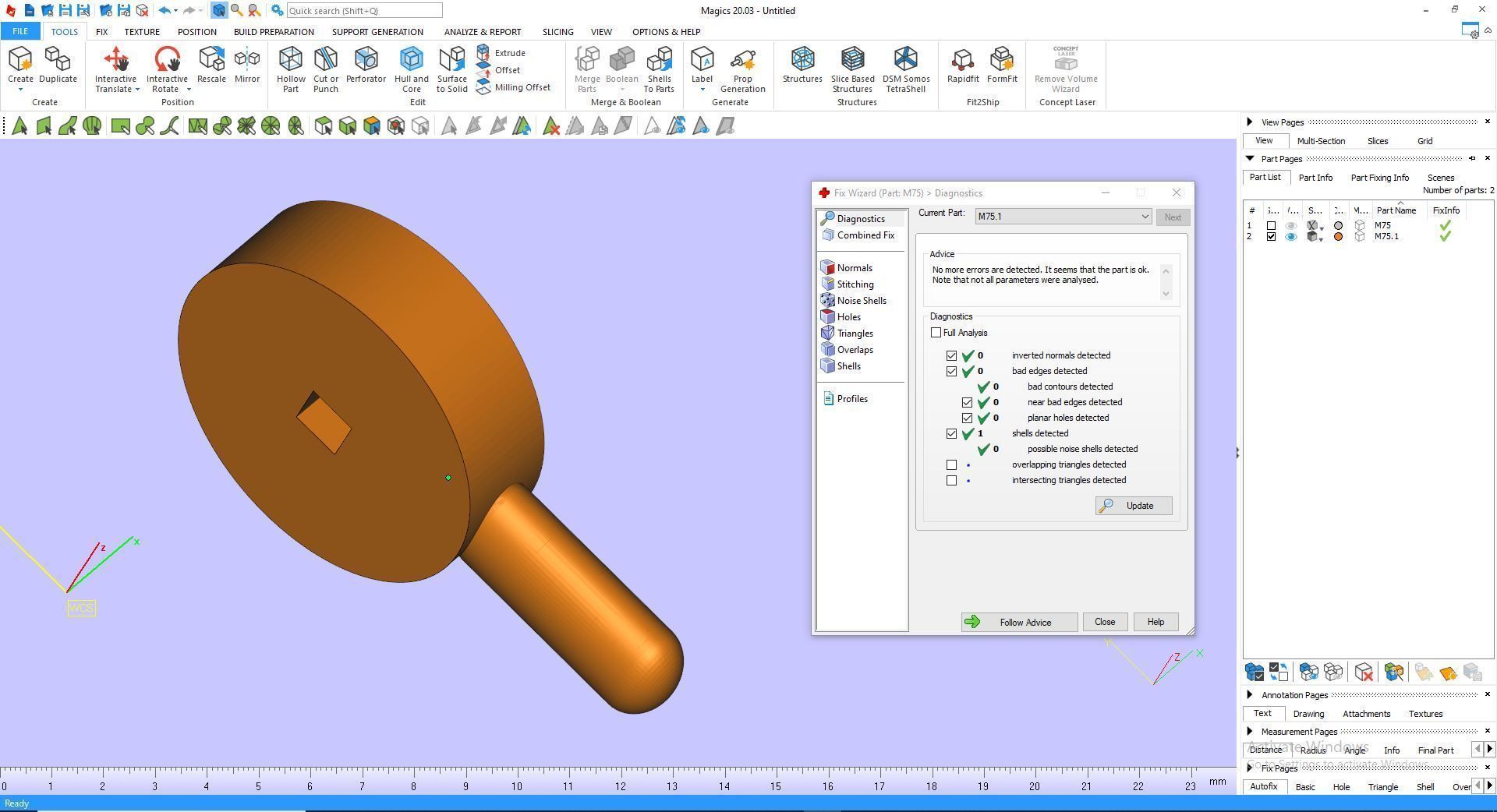
Task: Open the BUILD PREPARATION tab
Action: 274,32
